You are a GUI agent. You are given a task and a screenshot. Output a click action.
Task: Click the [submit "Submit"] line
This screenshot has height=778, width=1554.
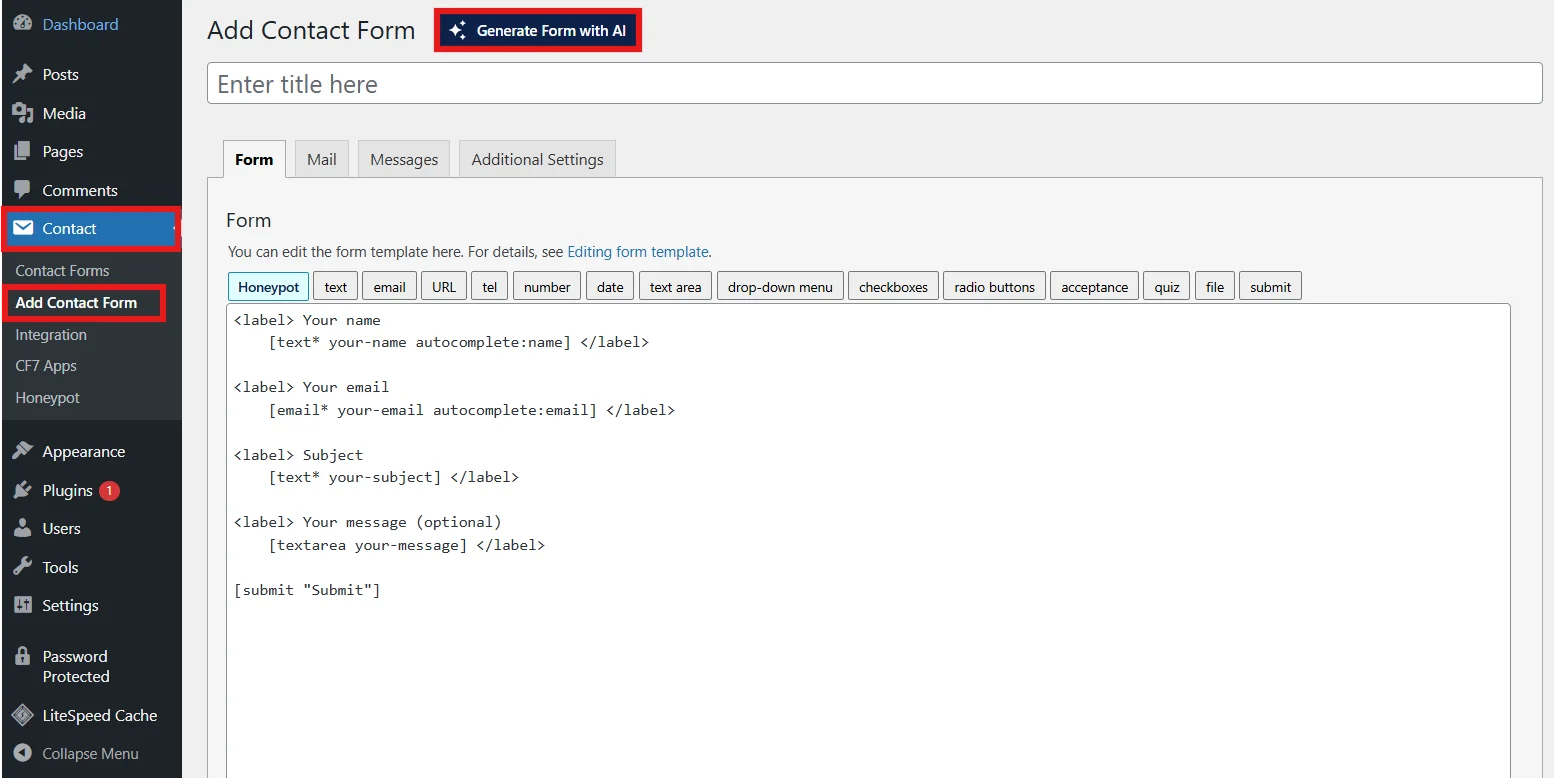pos(307,590)
